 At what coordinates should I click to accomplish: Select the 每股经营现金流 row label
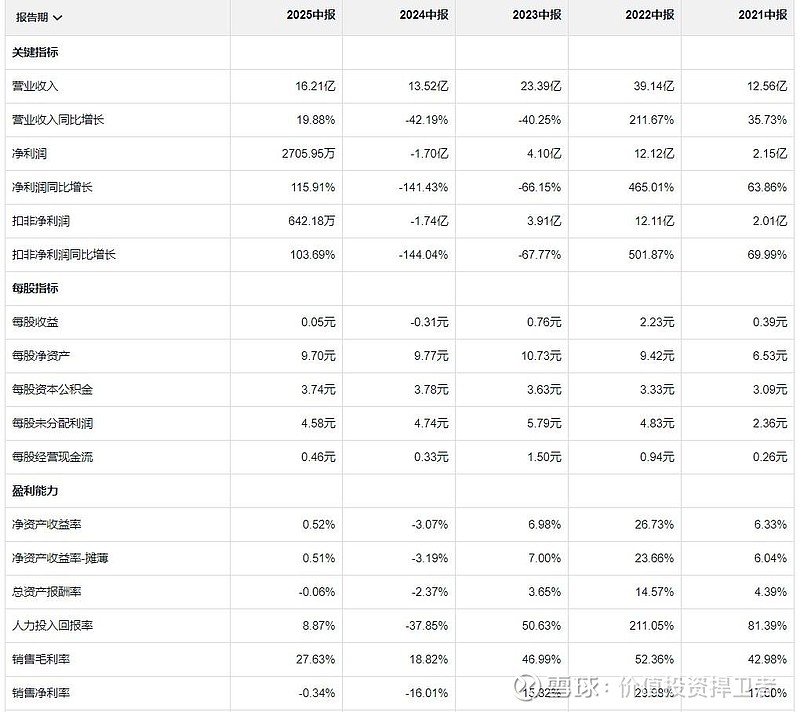[x=53, y=457]
